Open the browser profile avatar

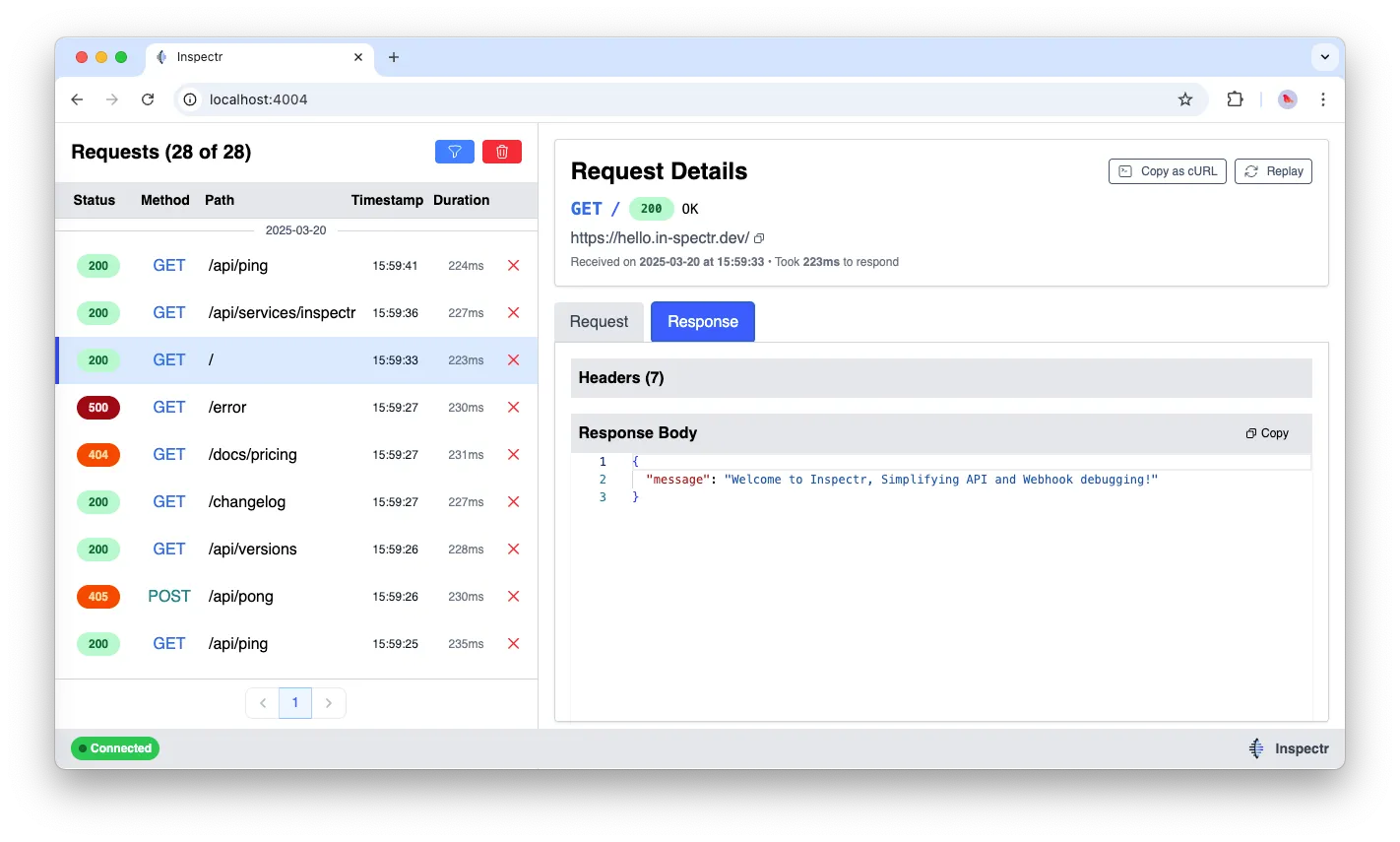point(1287,99)
